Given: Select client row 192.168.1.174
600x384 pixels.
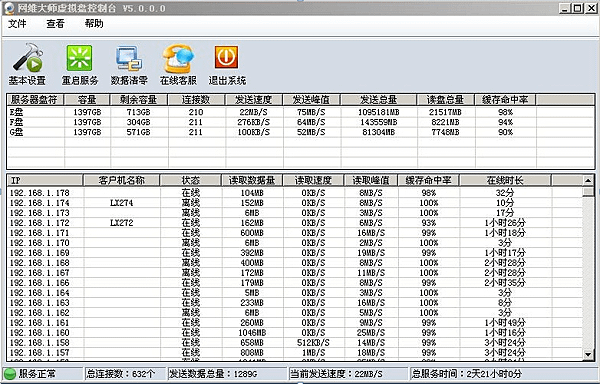Looking at the screenshot, I should click(295, 203).
